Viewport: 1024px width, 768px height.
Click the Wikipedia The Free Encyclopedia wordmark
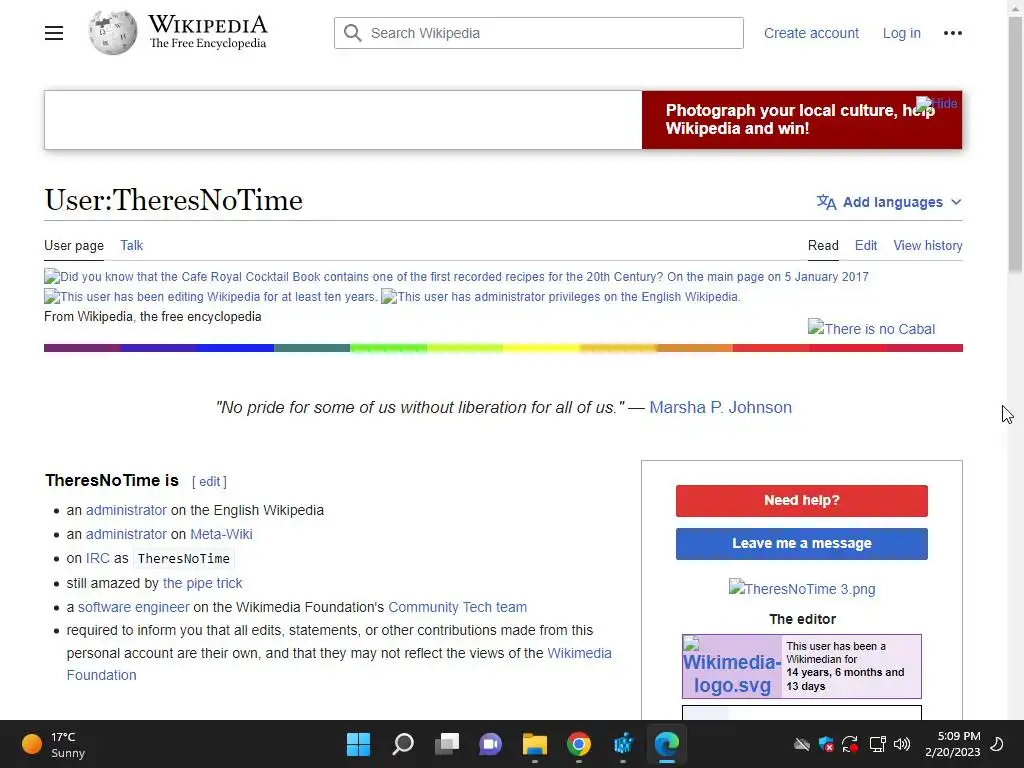pos(208,33)
